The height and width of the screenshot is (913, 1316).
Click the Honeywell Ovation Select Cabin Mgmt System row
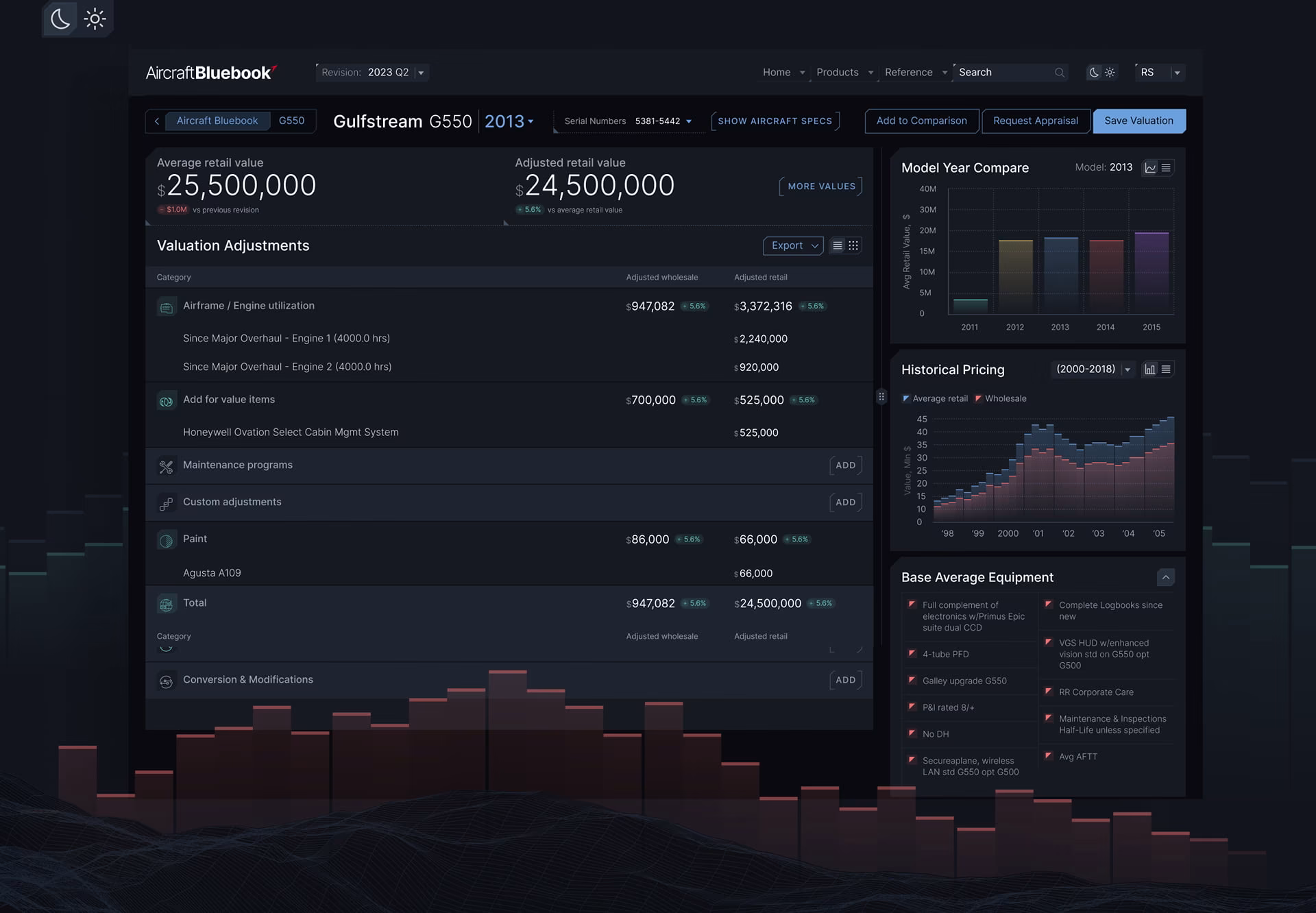tap(509, 433)
